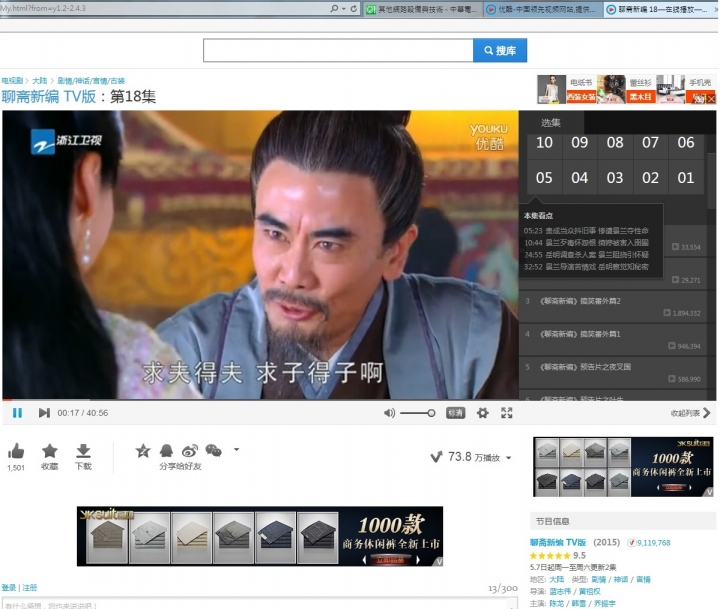The width and height of the screenshot is (720, 609).
Task: Switch to 优酷-中国领先视频网站 browser tab
Action: tap(543, 9)
